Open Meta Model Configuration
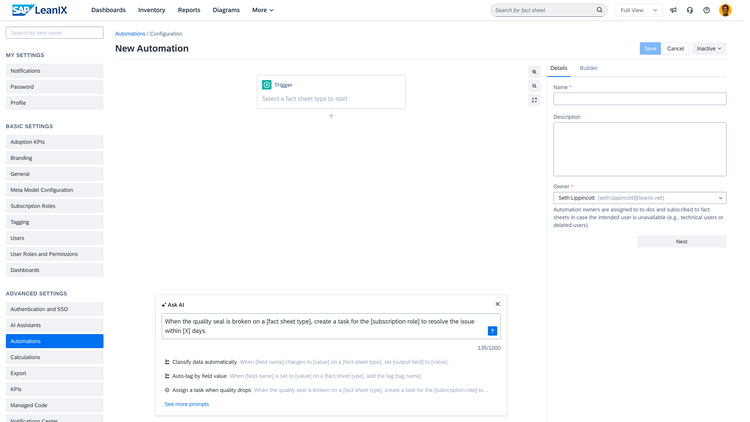The width and height of the screenshot is (750, 422). (x=55, y=190)
